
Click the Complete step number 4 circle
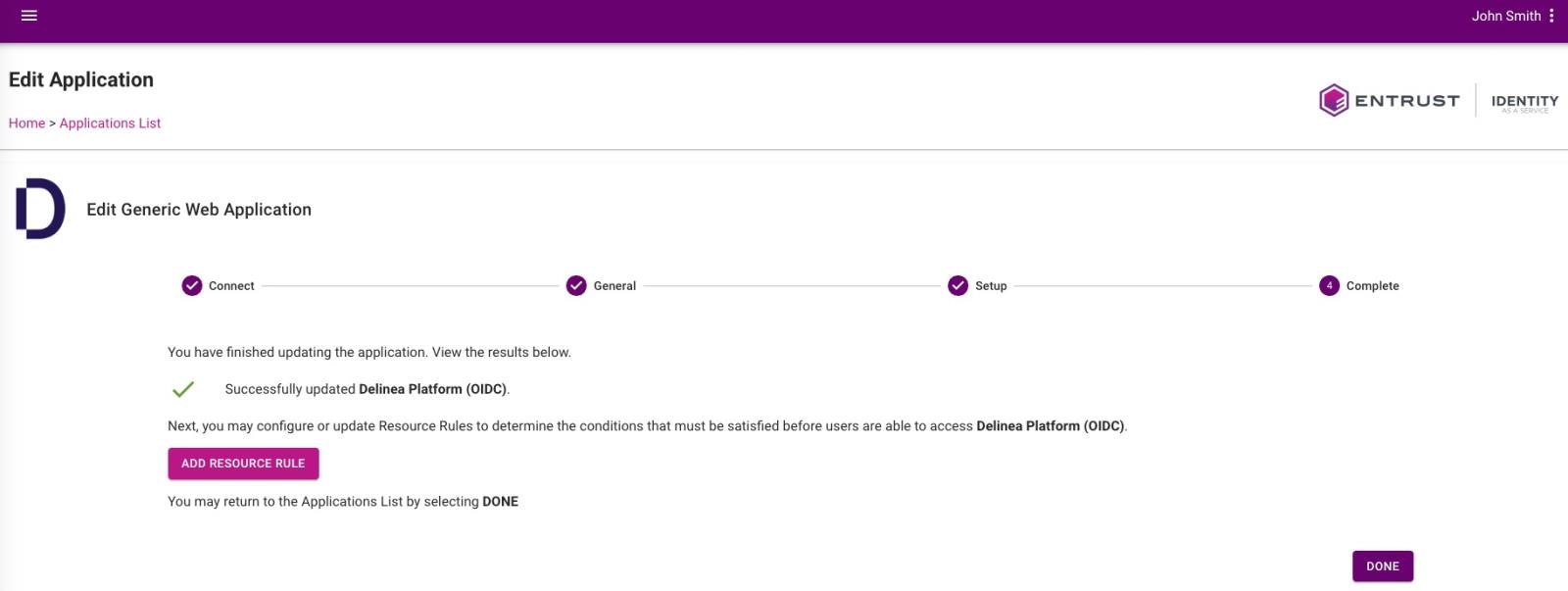click(1329, 286)
